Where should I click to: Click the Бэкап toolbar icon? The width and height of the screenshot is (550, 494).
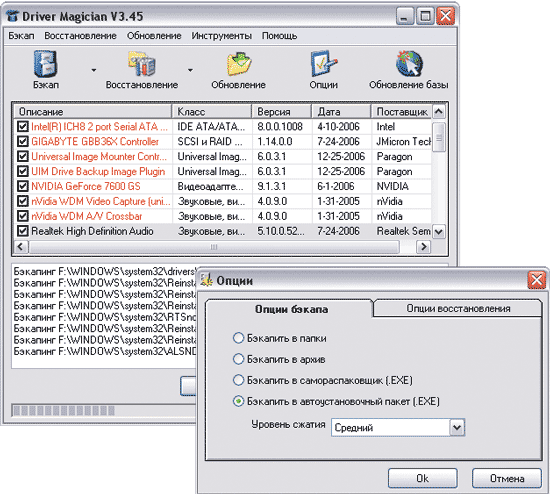[x=46, y=64]
